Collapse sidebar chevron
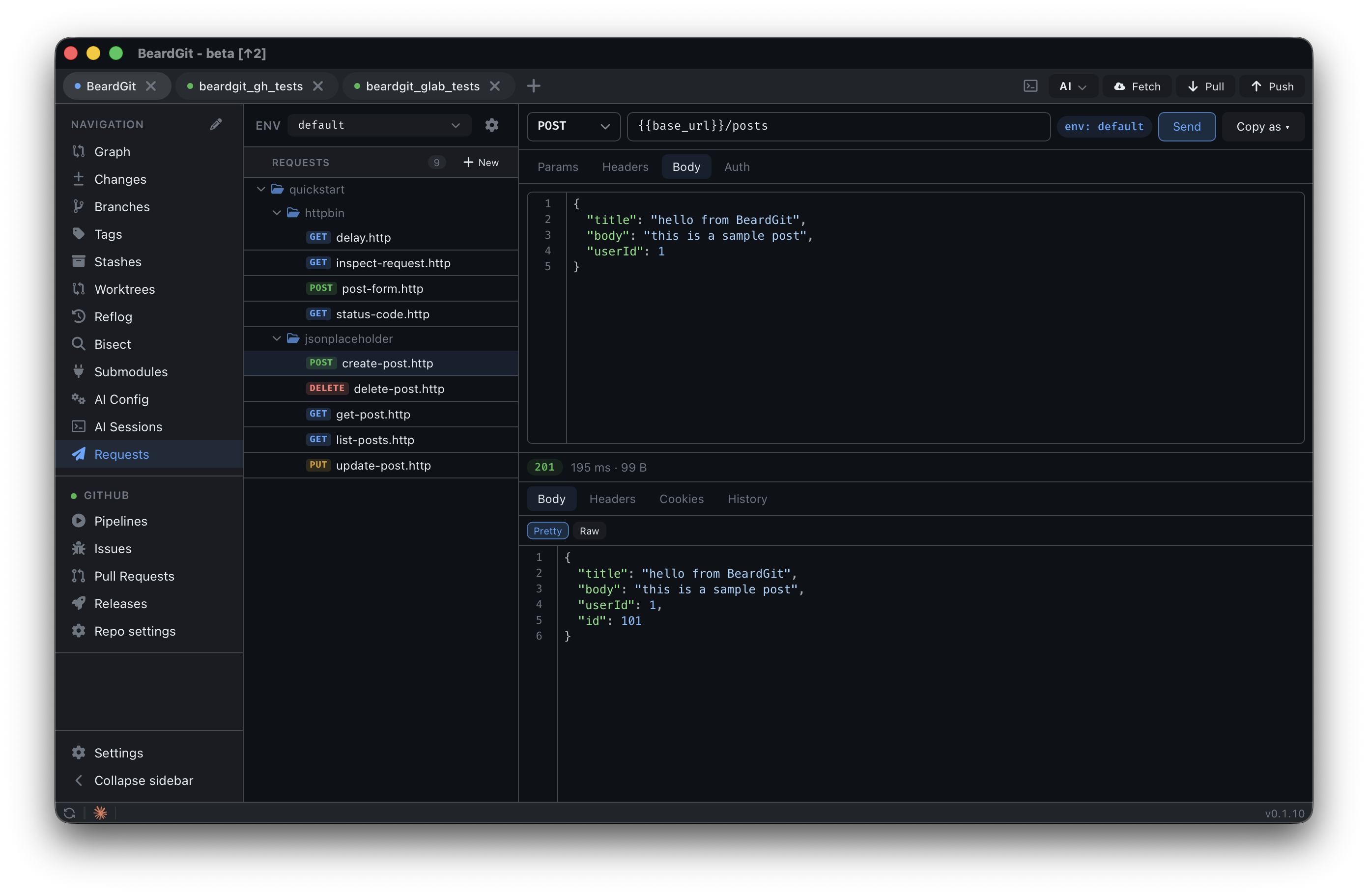The width and height of the screenshot is (1368, 896). pos(79,781)
